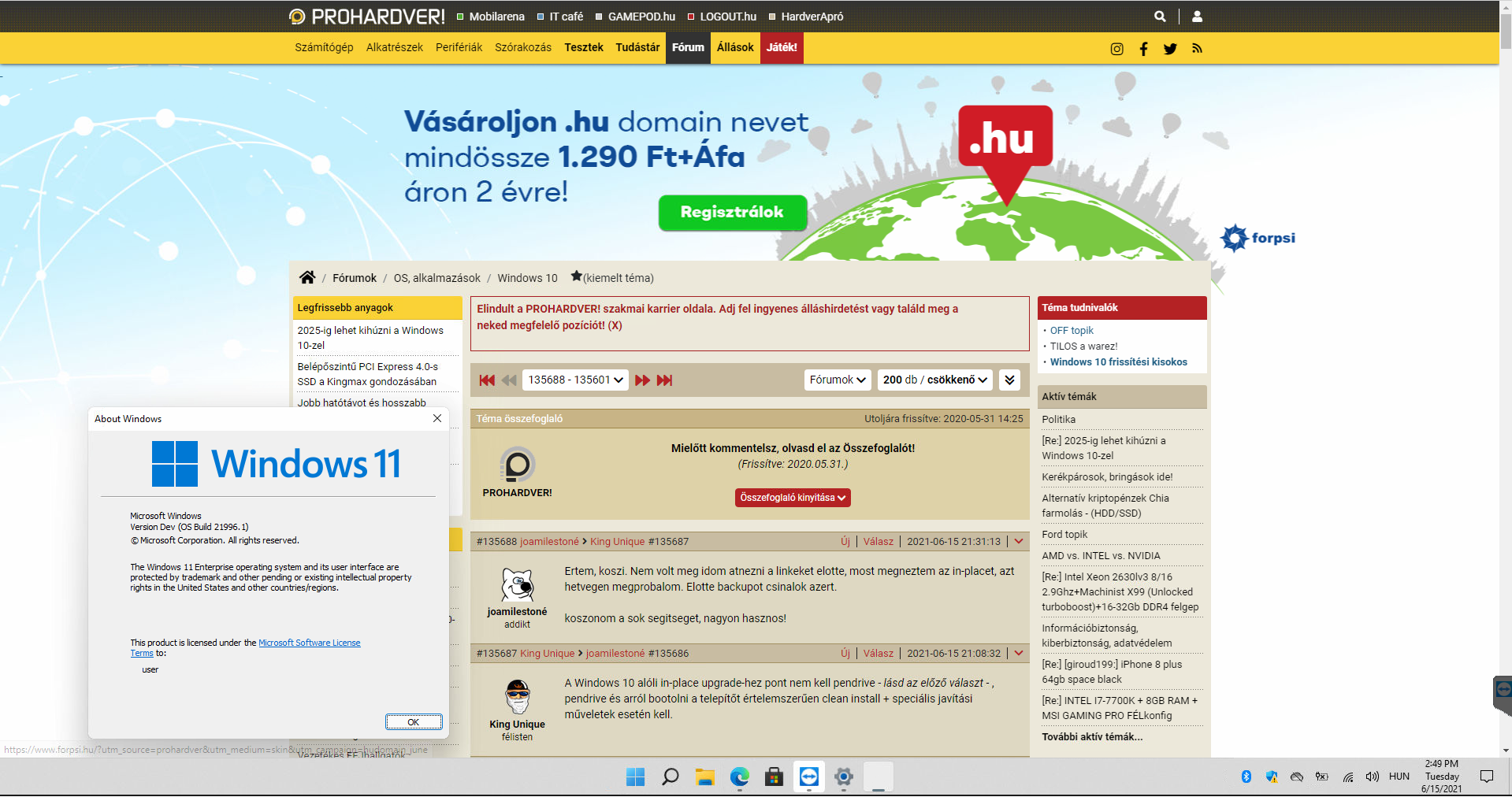Click the page scrollbar down arrow

(1506, 751)
